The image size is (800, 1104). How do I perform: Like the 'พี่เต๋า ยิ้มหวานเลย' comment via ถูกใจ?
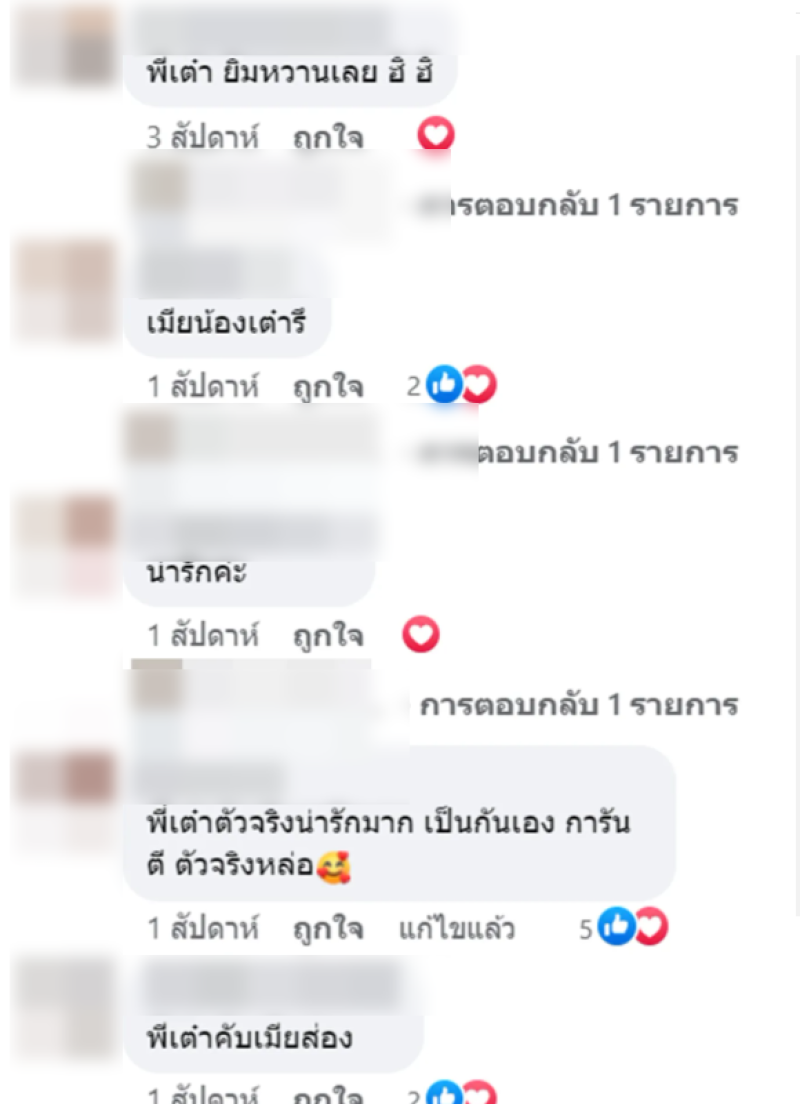pyautogui.click(x=328, y=137)
